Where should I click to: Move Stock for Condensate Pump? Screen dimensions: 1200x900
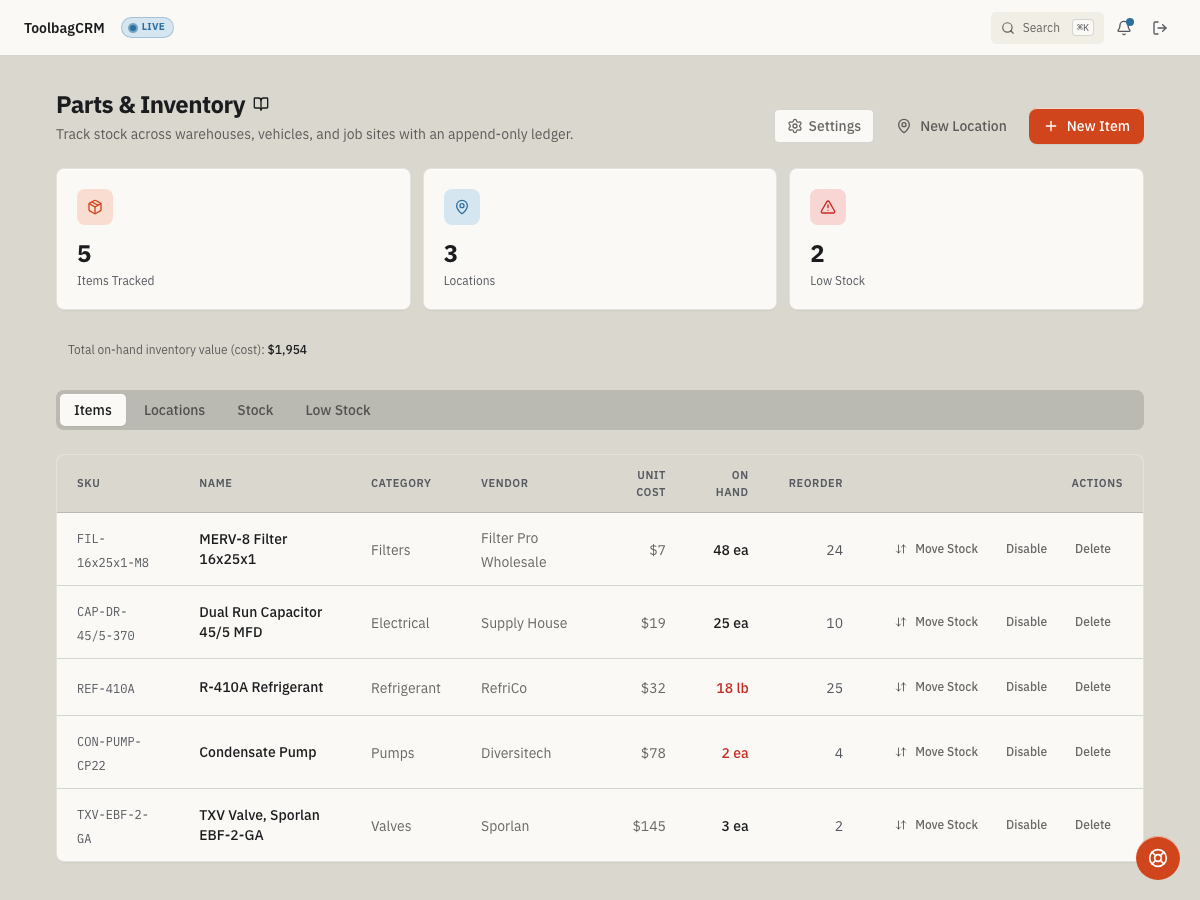pos(936,752)
